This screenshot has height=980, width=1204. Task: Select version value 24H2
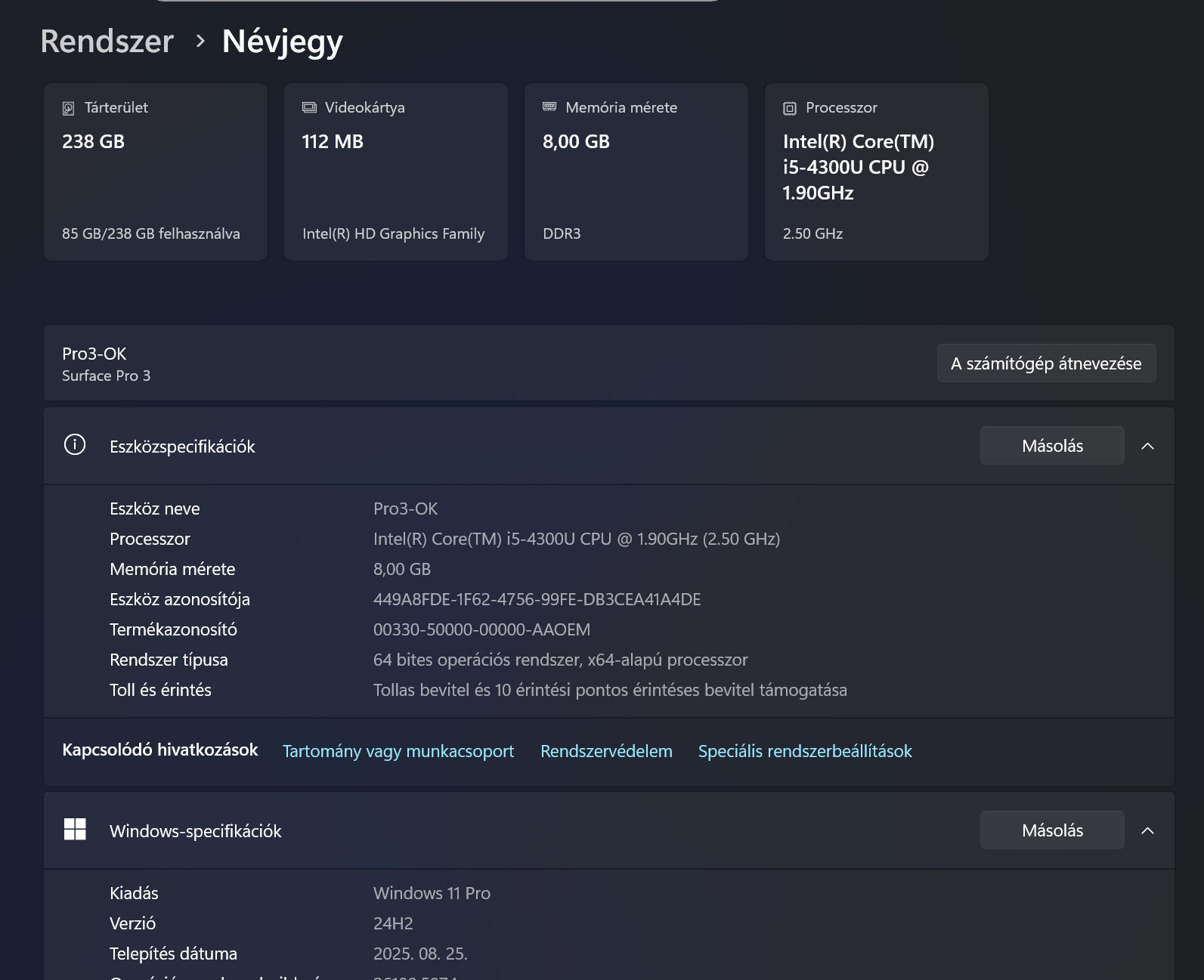(x=393, y=923)
